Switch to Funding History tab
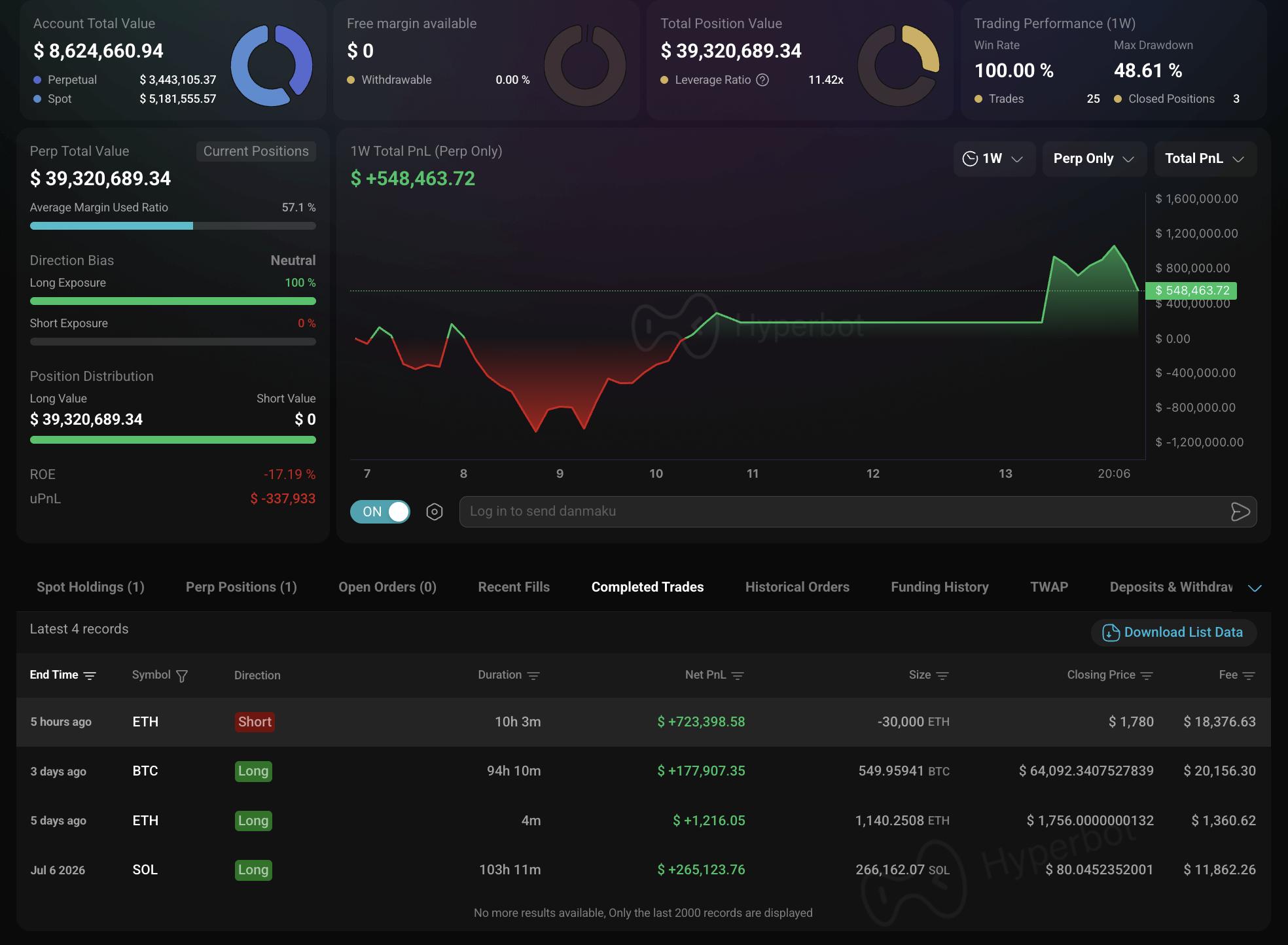 [x=940, y=587]
